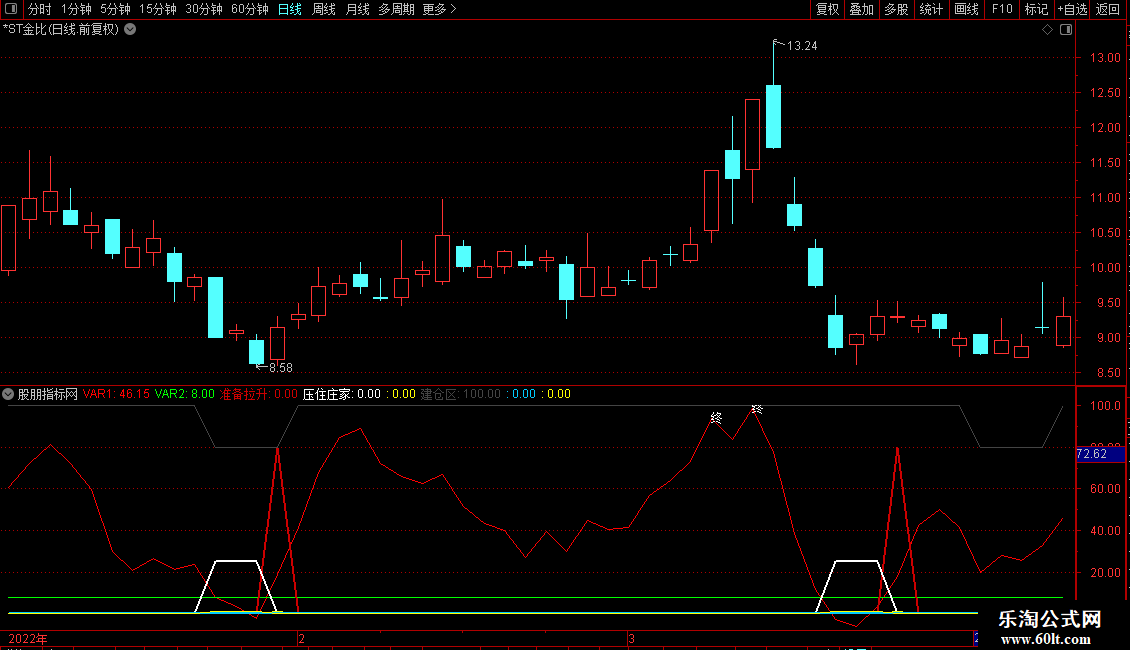
Task: Switch to 日线 daily chart
Action: (x=290, y=9)
